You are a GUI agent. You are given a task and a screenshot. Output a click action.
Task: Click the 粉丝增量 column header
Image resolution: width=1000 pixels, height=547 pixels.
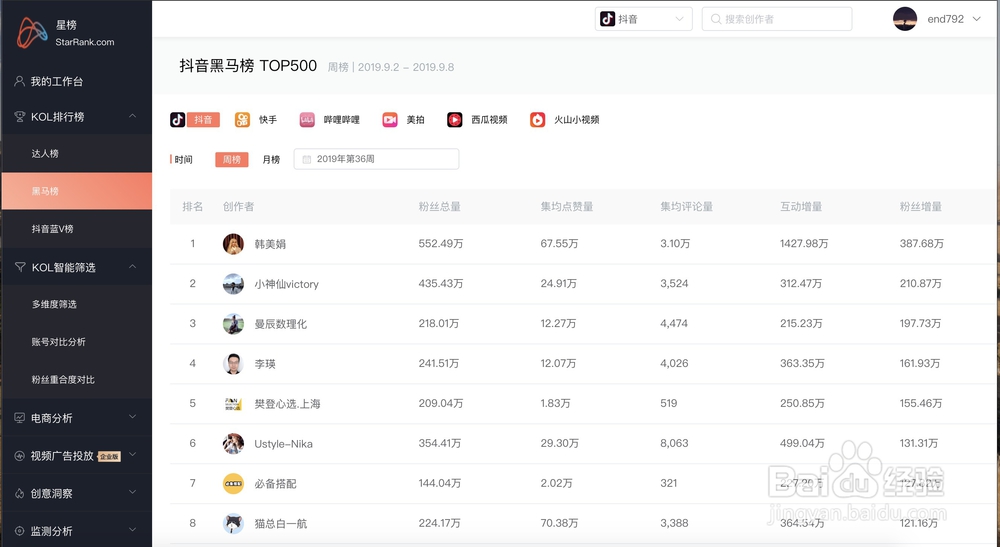tap(921, 207)
